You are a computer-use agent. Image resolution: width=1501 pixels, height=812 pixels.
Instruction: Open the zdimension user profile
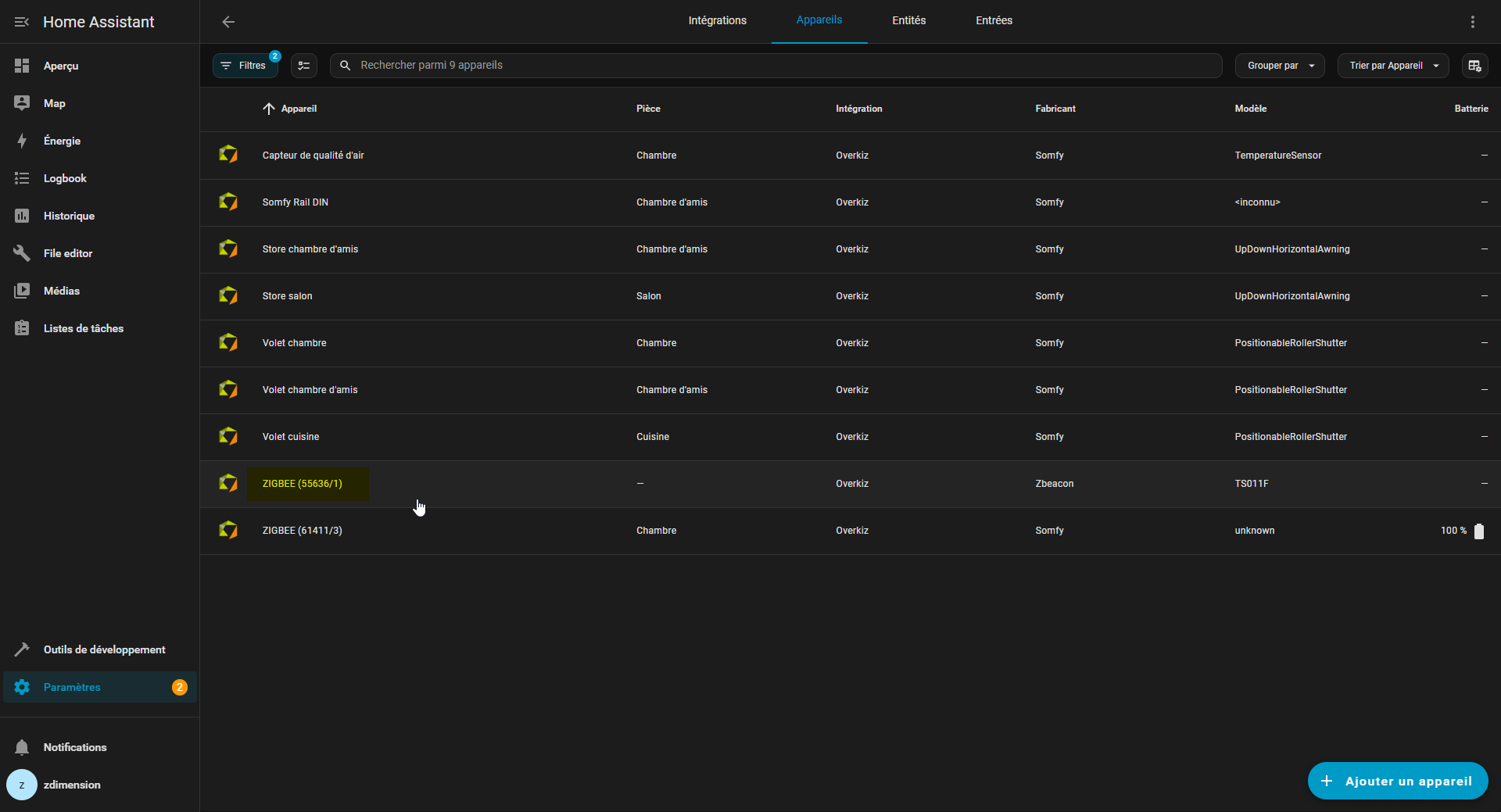[x=71, y=785]
